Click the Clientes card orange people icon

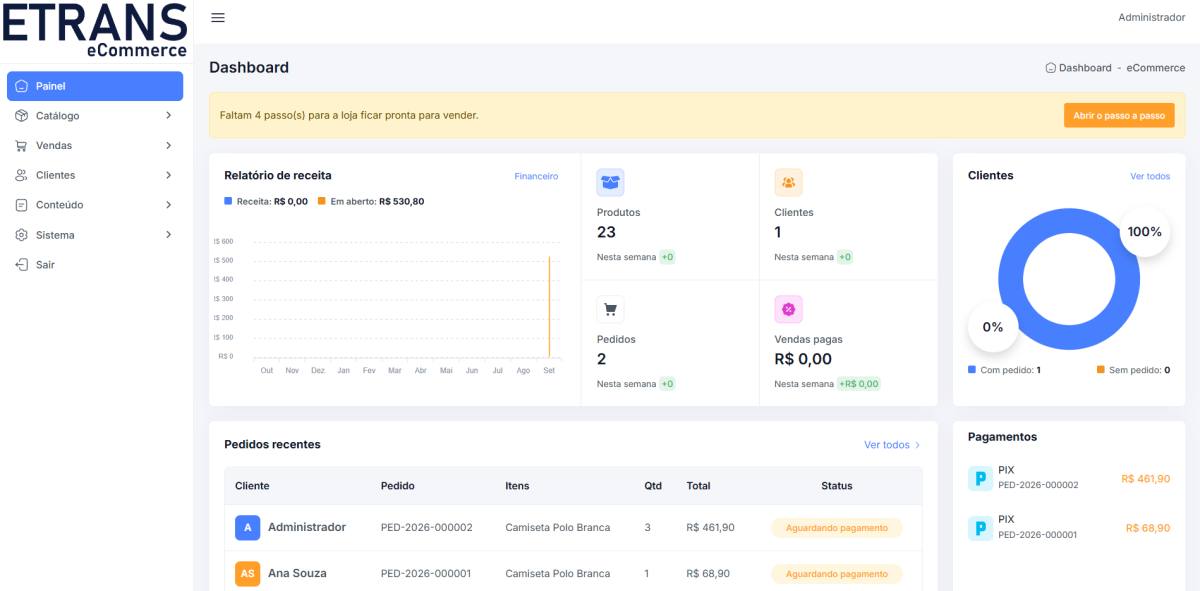[788, 182]
